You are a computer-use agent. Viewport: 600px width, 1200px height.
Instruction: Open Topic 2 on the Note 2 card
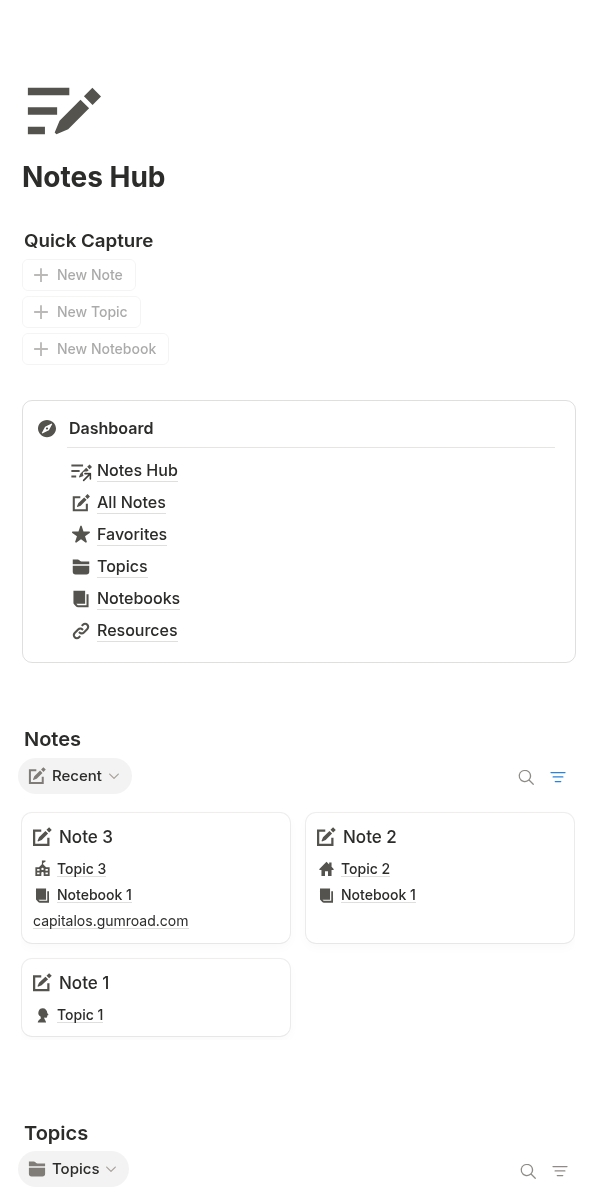(x=365, y=869)
